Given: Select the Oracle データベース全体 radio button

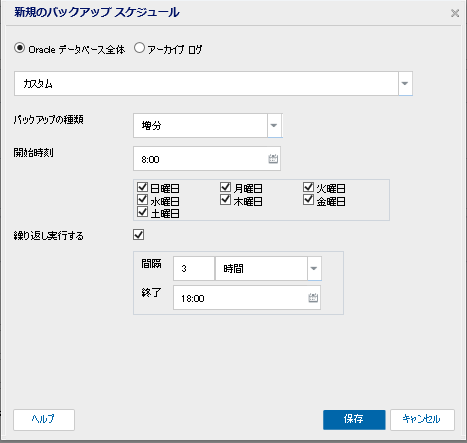Looking at the screenshot, I should tap(20, 48).
